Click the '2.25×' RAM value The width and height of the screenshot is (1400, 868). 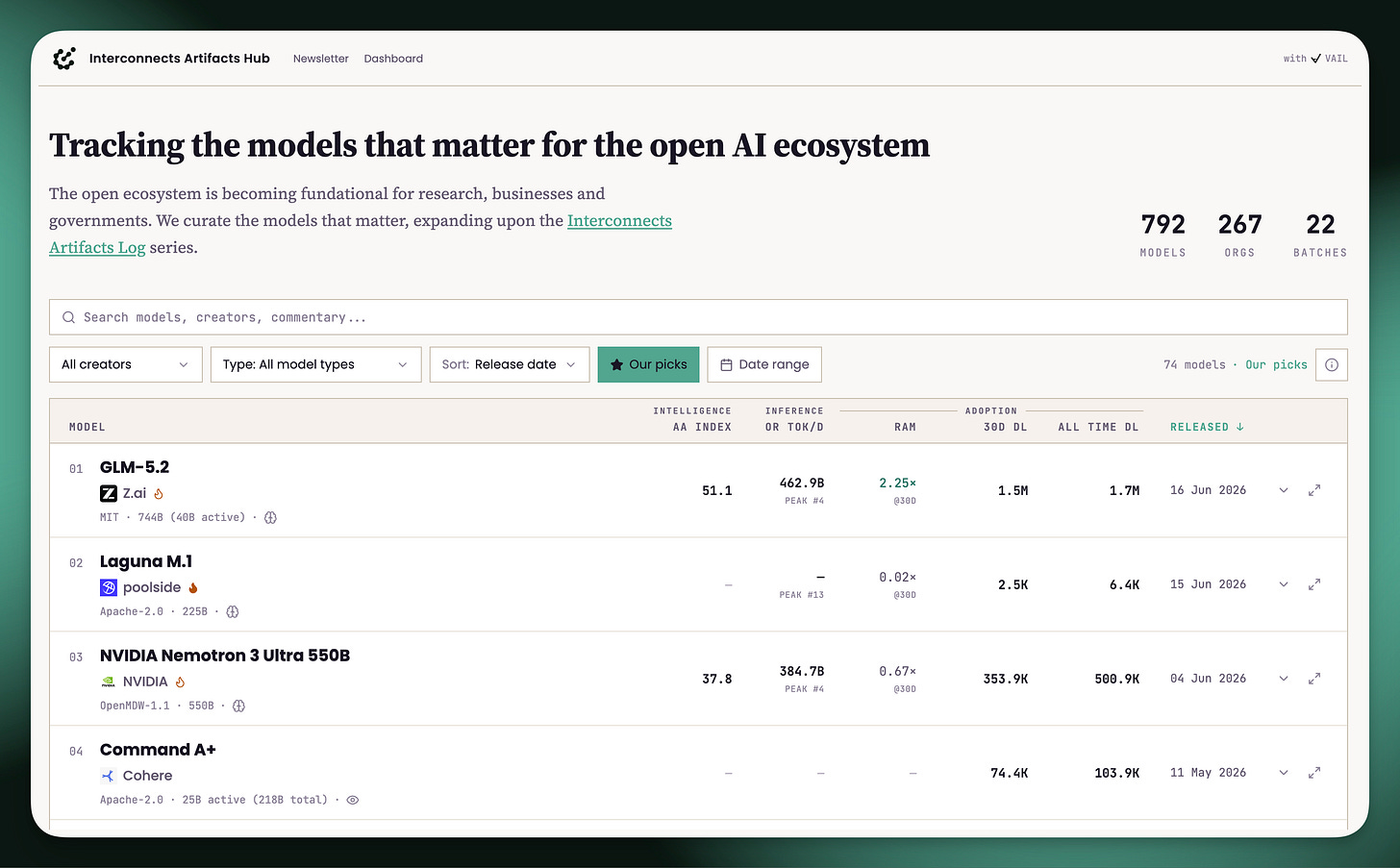pos(898,483)
